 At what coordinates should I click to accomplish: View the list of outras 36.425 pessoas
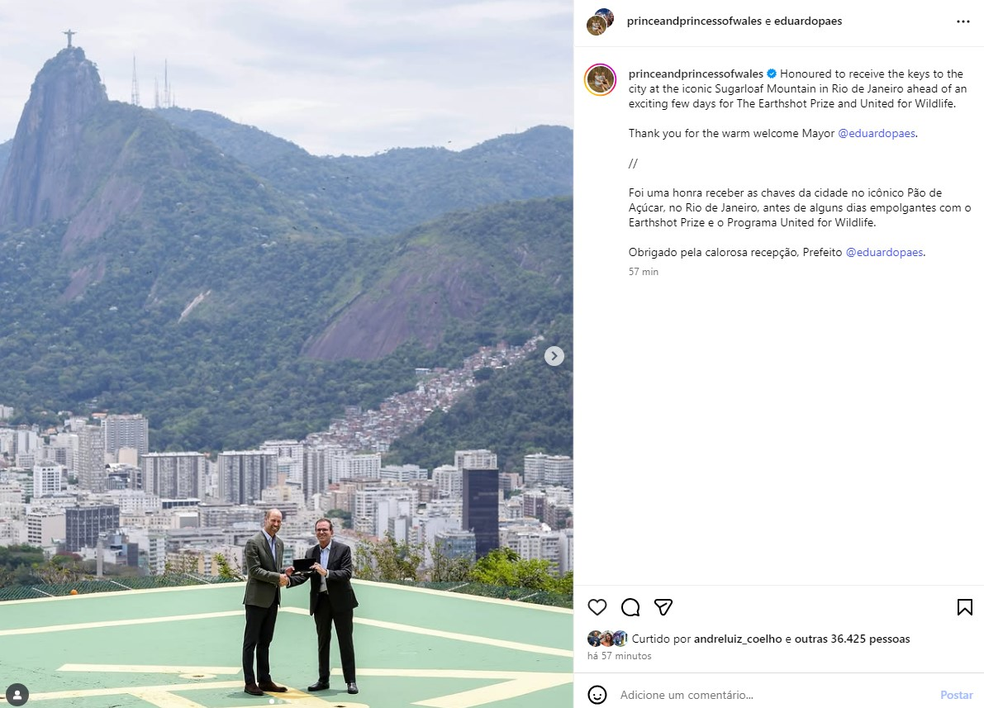point(852,639)
